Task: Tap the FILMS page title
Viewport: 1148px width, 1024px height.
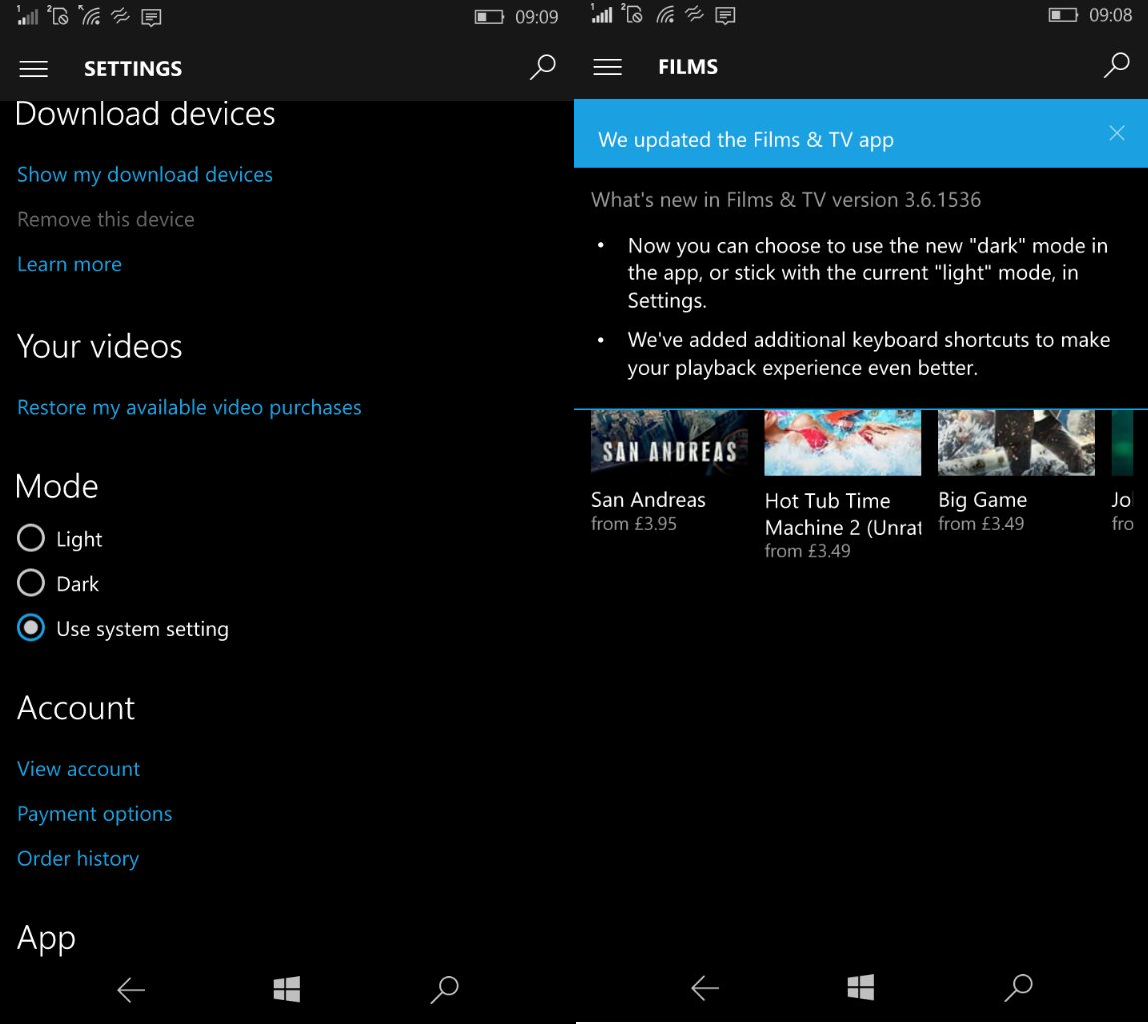Action: (688, 67)
